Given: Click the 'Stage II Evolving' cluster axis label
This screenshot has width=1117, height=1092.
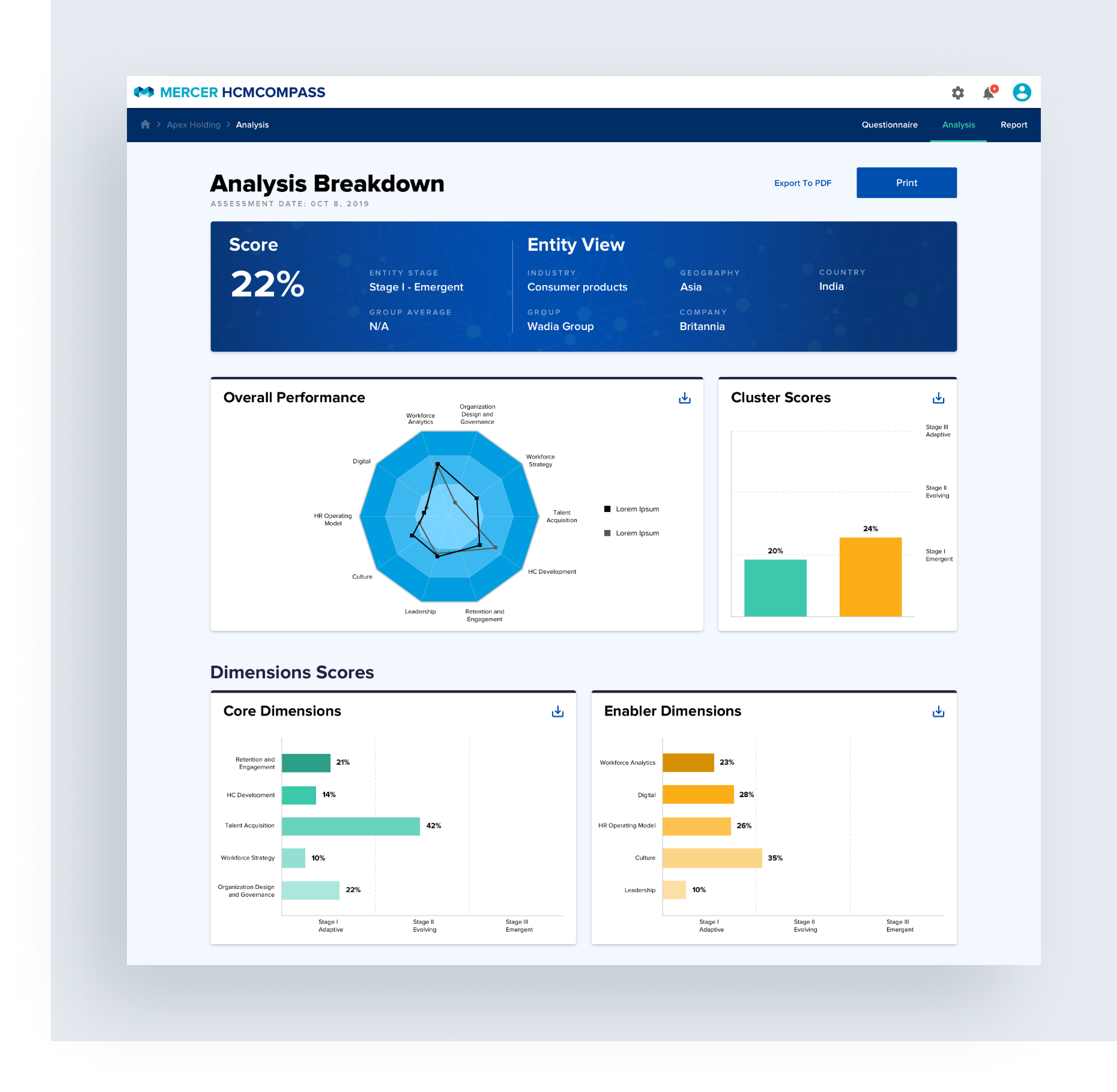Looking at the screenshot, I should [937, 491].
